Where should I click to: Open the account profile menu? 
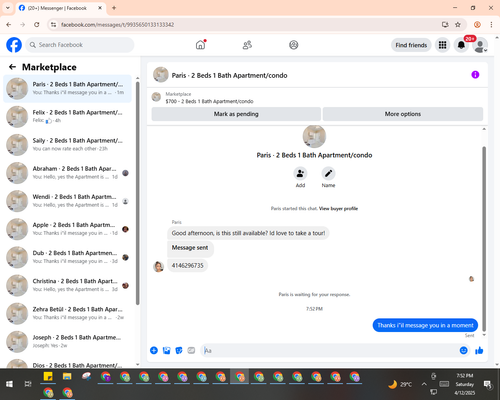[480, 45]
